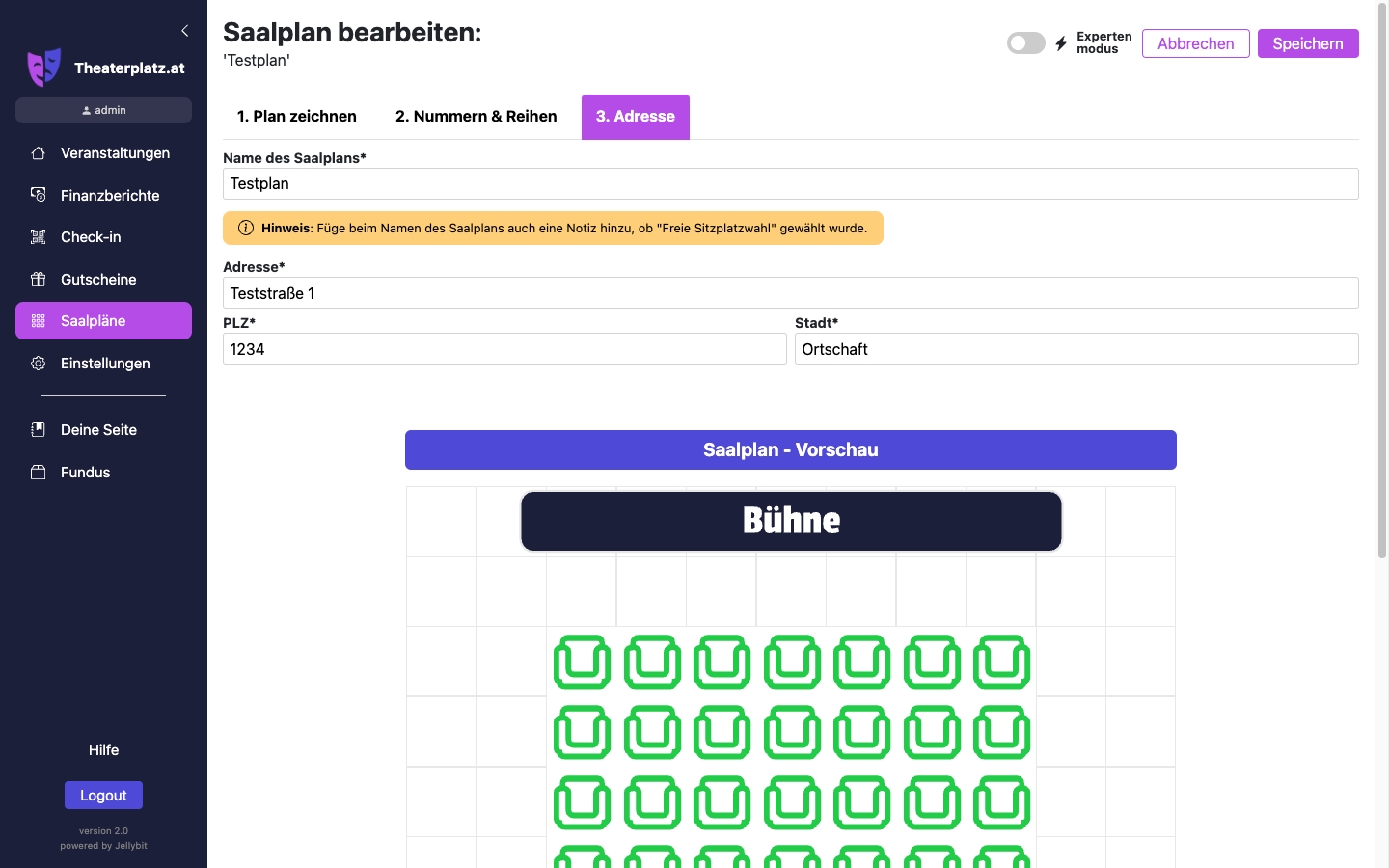The image size is (1389, 868).
Task: Open the Hilfe link
Action: click(x=103, y=749)
